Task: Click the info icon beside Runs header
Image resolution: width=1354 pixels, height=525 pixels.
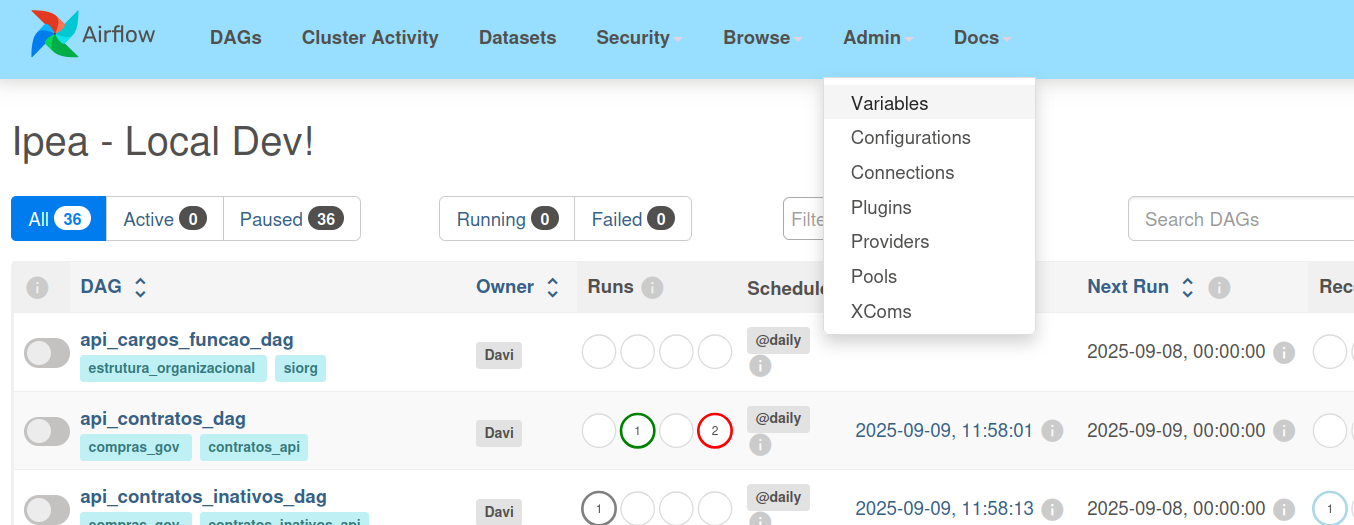Action: (x=652, y=288)
